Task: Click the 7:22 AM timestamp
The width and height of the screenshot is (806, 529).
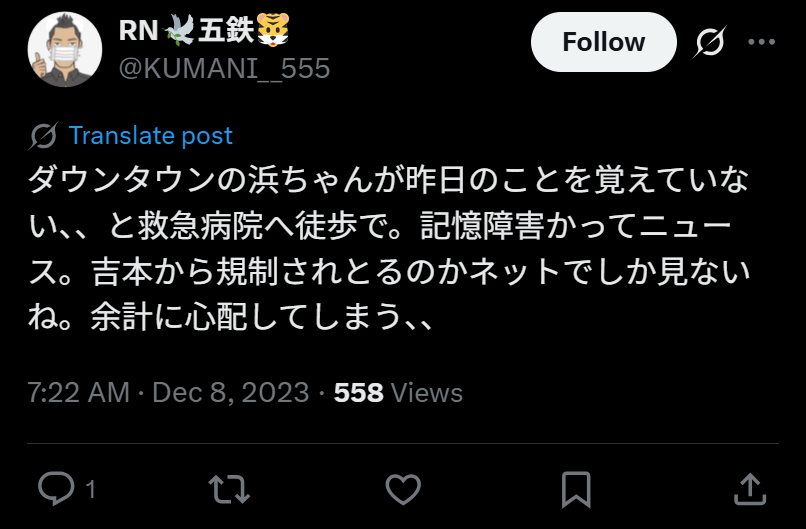Action: pos(78,393)
